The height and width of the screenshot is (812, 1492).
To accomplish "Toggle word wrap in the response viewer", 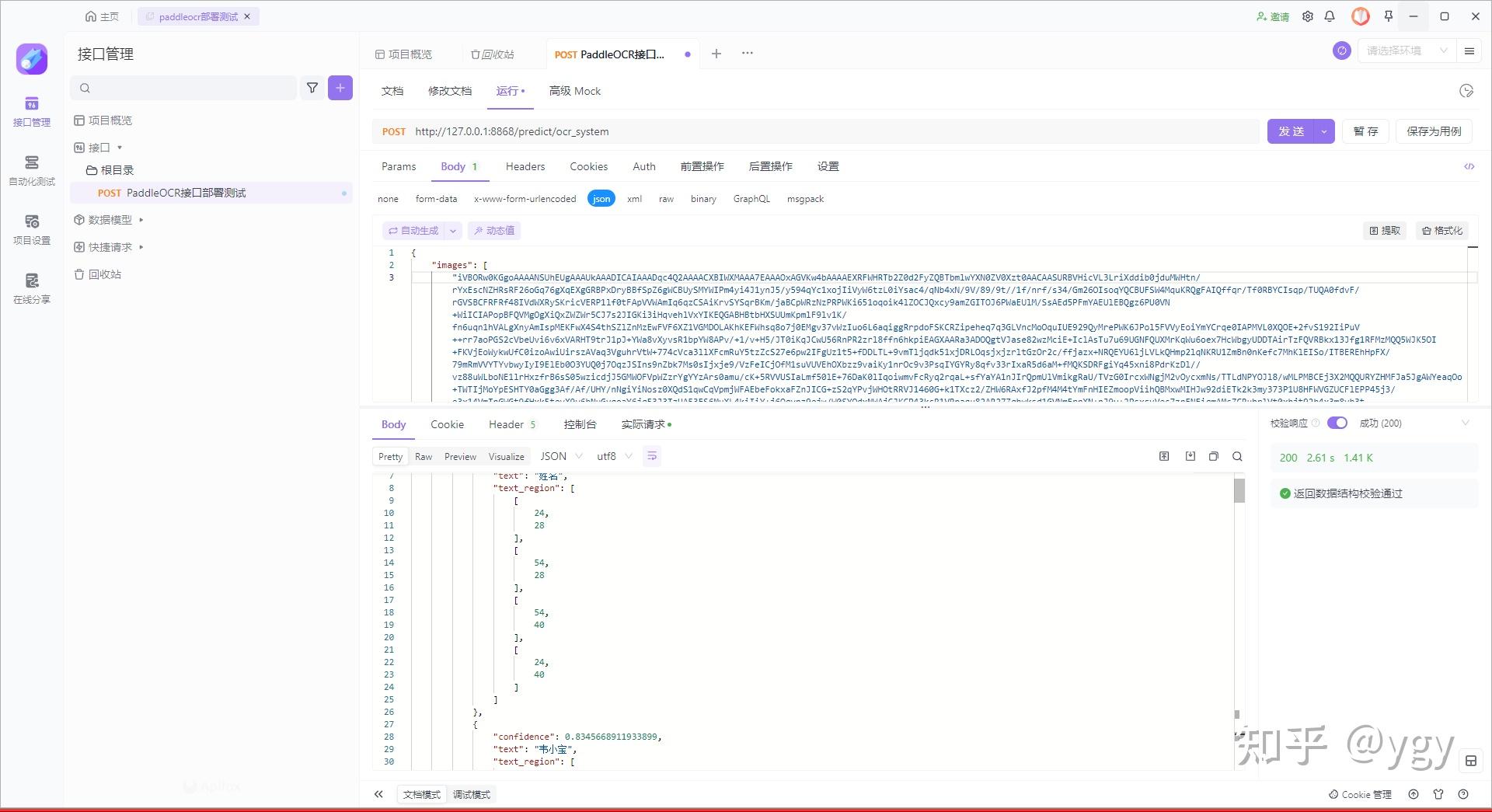I will click(x=652, y=456).
